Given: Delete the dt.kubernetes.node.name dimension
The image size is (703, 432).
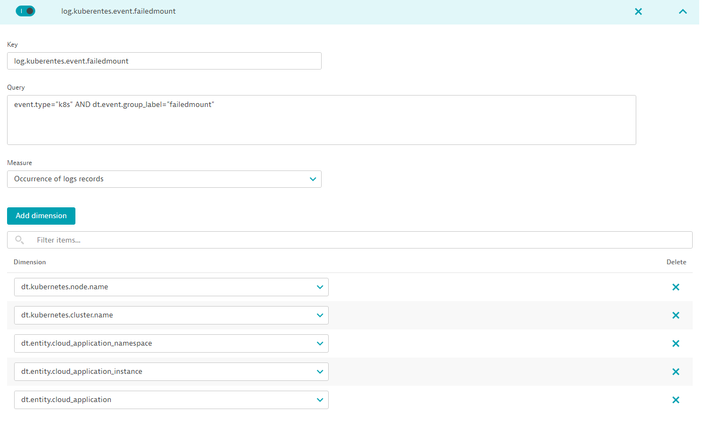Looking at the screenshot, I should pyautogui.click(x=676, y=287).
